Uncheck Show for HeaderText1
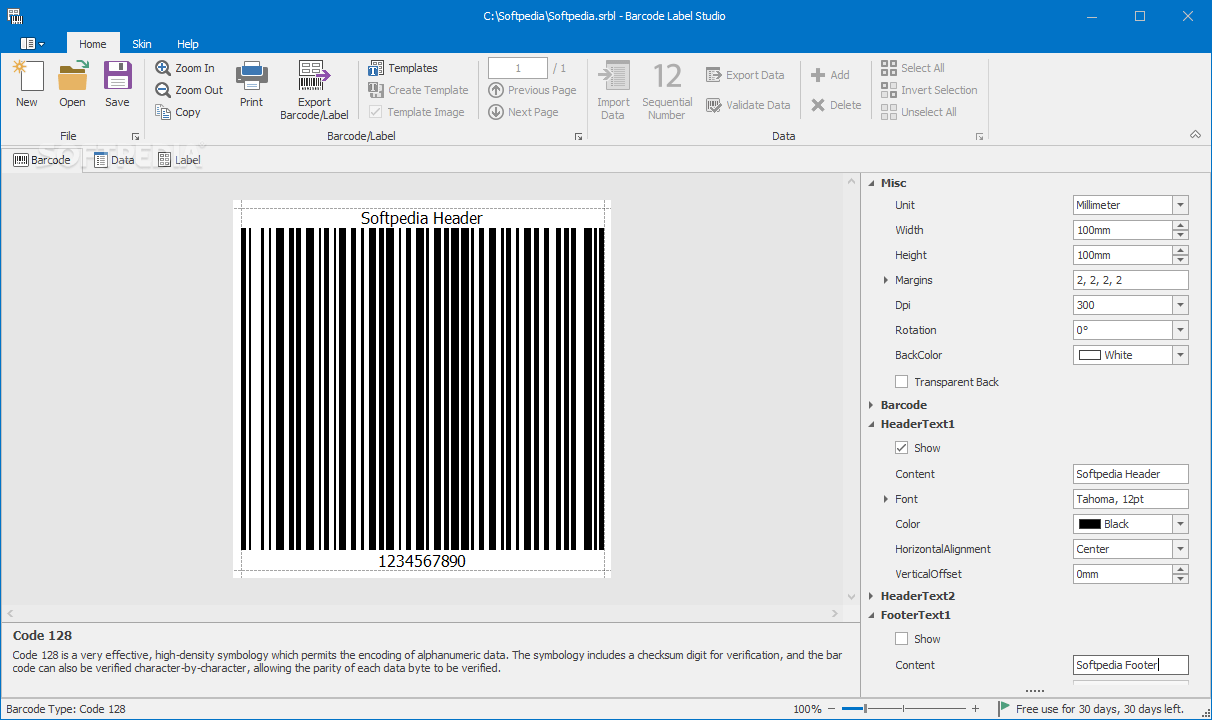 pos(901,447)
